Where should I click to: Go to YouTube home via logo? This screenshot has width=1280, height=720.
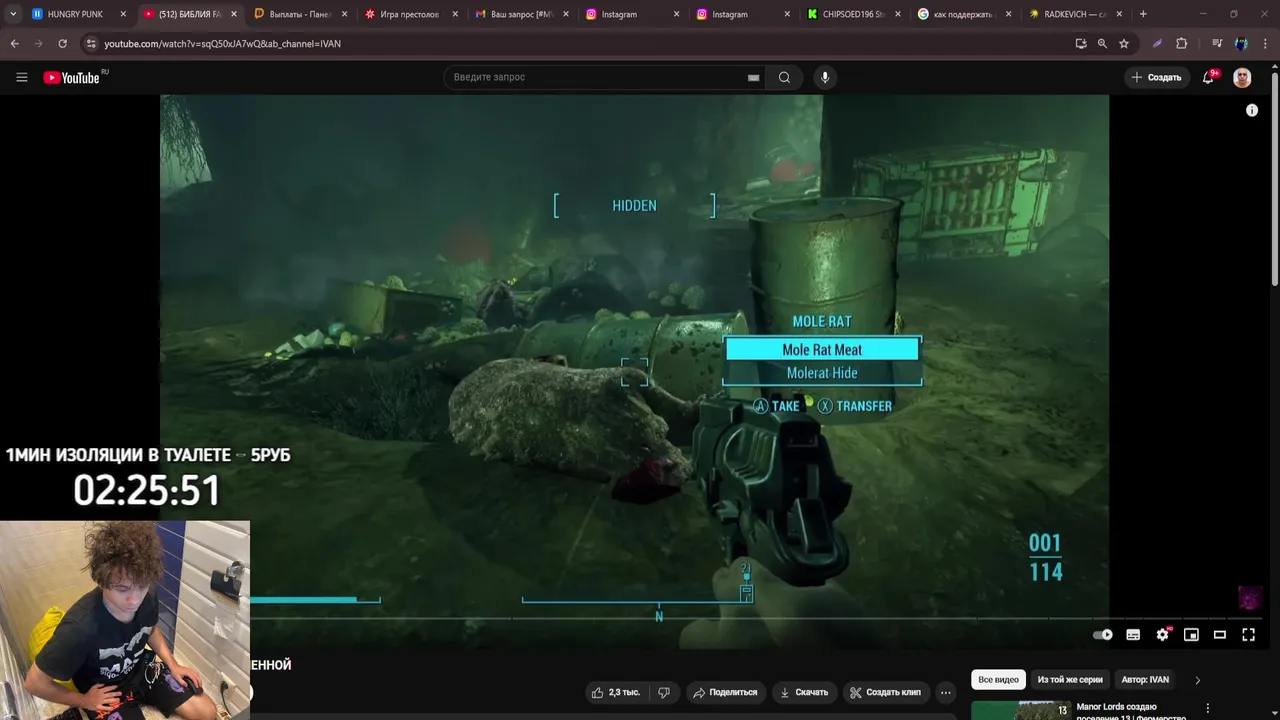[75, 77]
